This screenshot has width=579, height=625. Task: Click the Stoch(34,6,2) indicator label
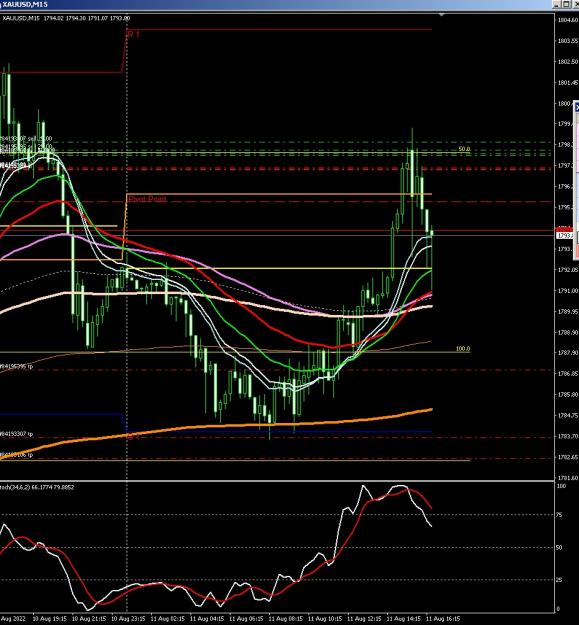pyautogui.click(x=37, y=487)
